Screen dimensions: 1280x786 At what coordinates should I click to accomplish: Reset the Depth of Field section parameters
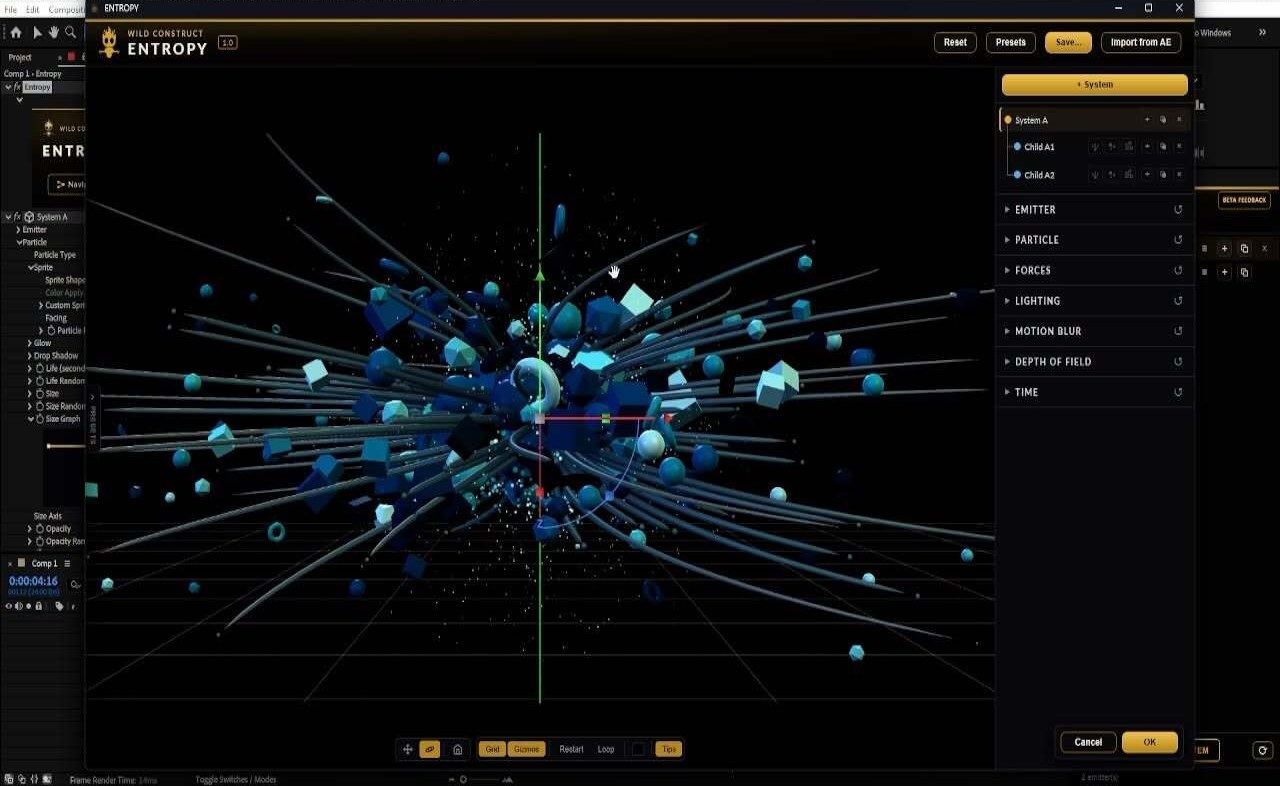(x=1178, y=362)
